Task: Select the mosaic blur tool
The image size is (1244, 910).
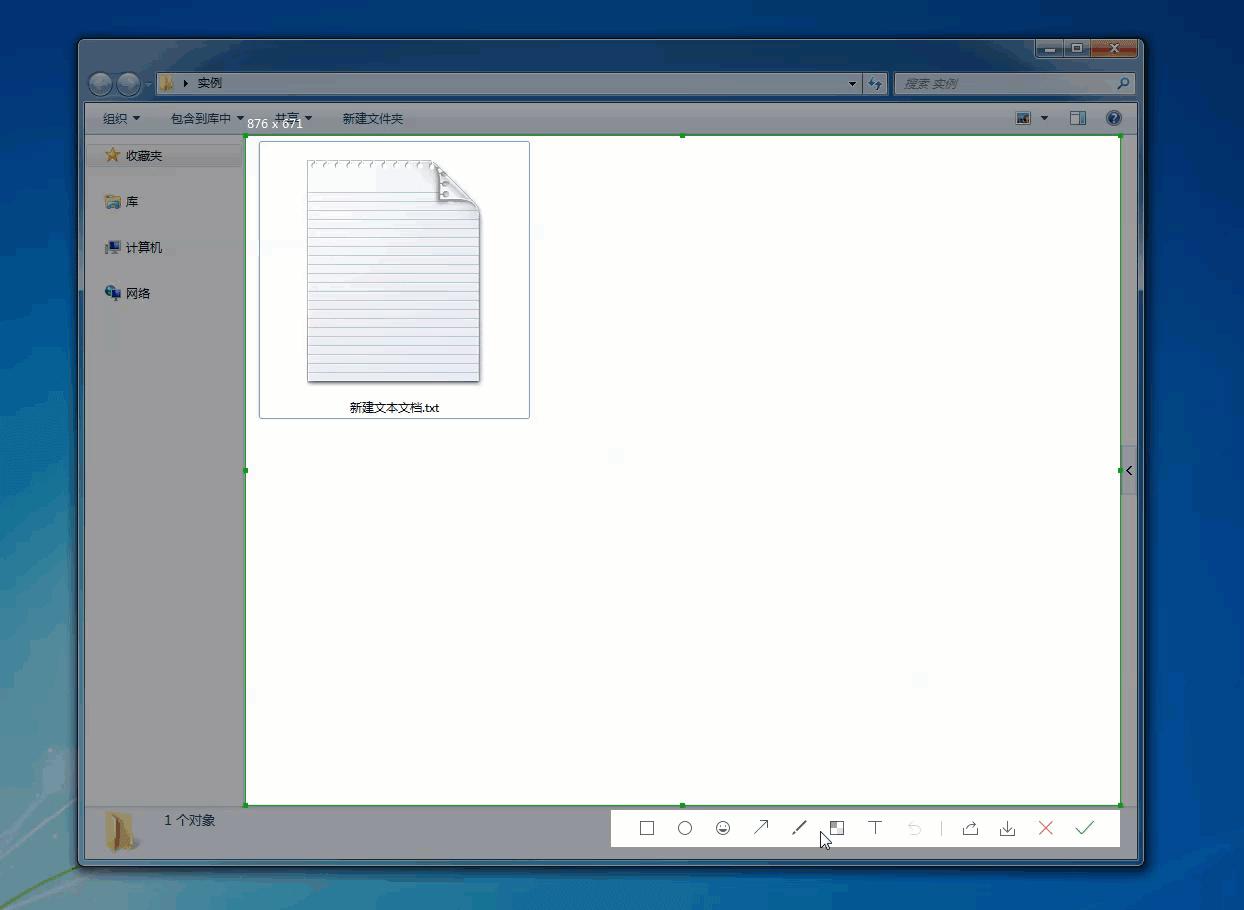Action: [837, 828]
